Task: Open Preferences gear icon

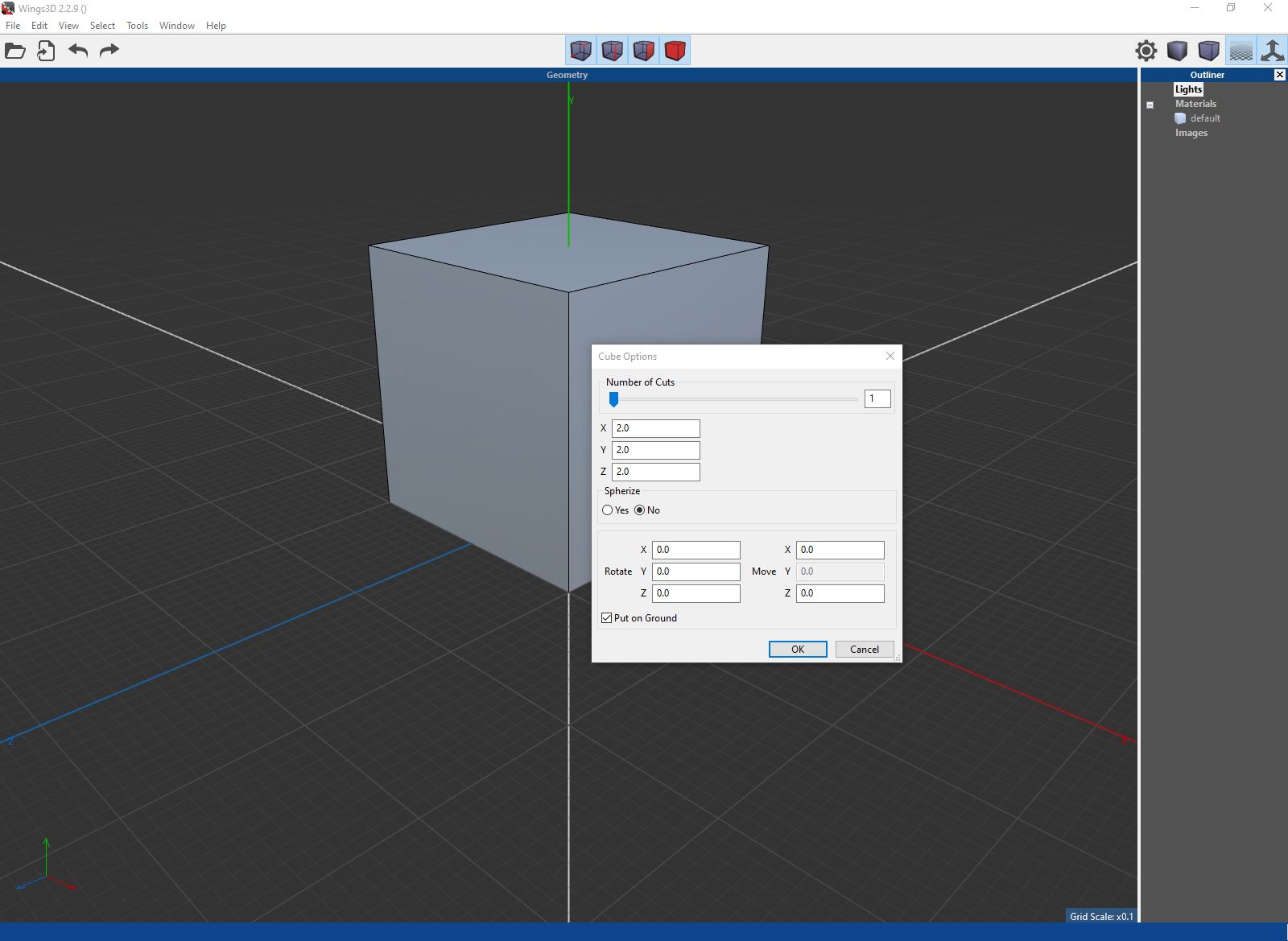Action: click(x=1146, y=51)
